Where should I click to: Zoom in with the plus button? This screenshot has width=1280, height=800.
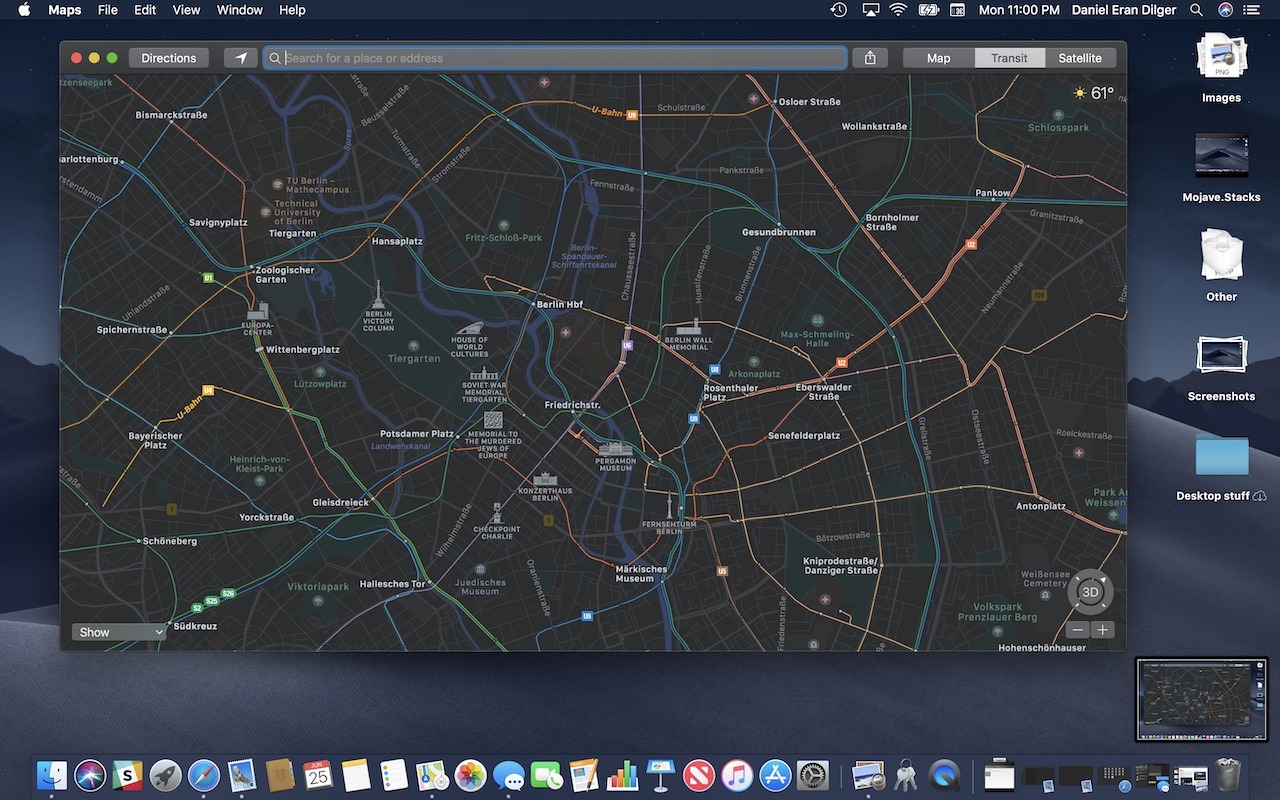(x=1102, y=630)
